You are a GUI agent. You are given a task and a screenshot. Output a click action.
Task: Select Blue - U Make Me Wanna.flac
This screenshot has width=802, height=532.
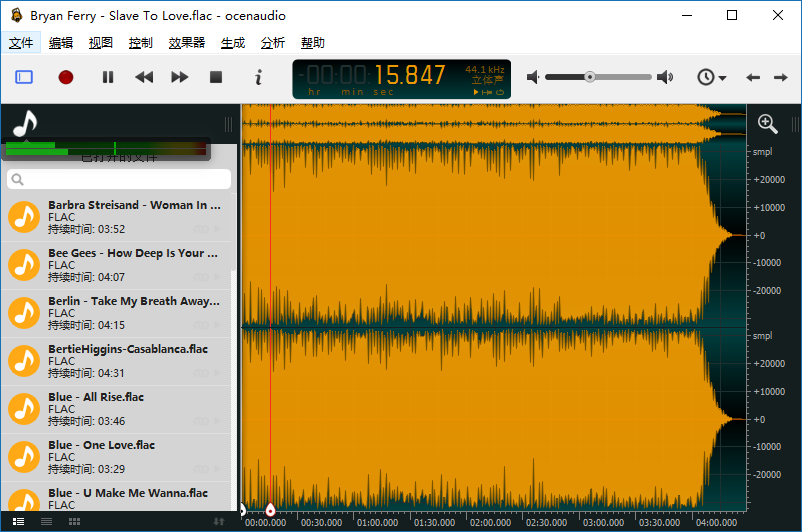tap(117, 497)
